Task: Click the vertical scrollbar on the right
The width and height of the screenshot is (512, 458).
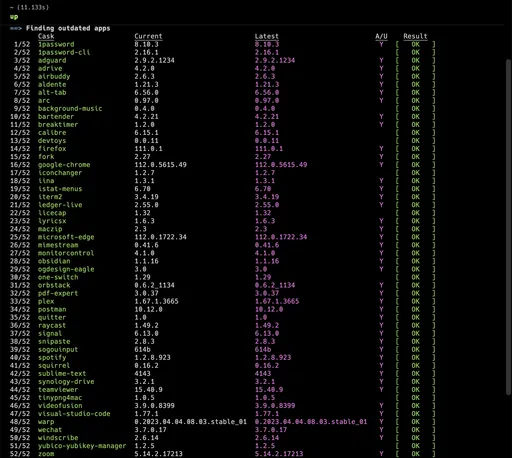Action: pos(508,227)
